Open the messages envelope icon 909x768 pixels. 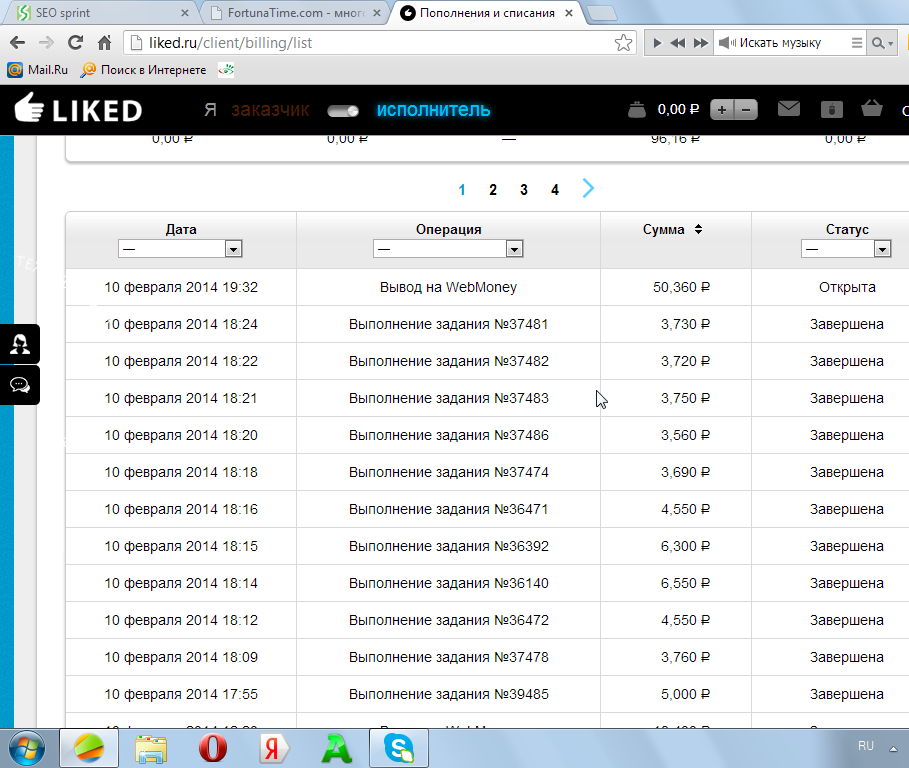point(788,108)
